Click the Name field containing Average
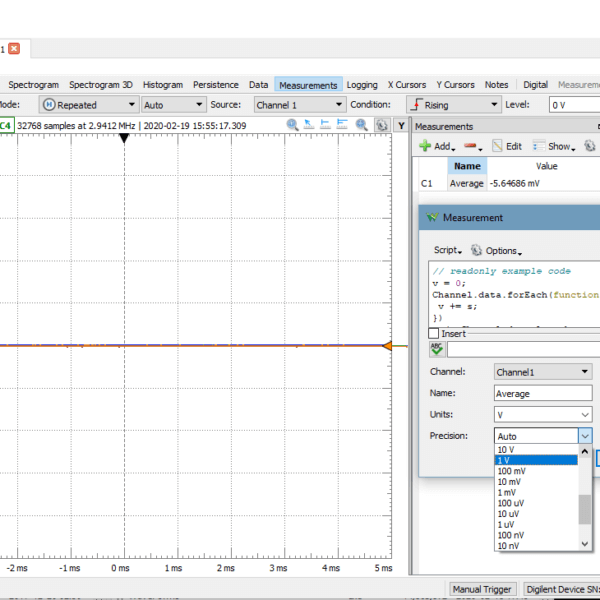The height and width of the screenshot is (600, 600). 543,393
